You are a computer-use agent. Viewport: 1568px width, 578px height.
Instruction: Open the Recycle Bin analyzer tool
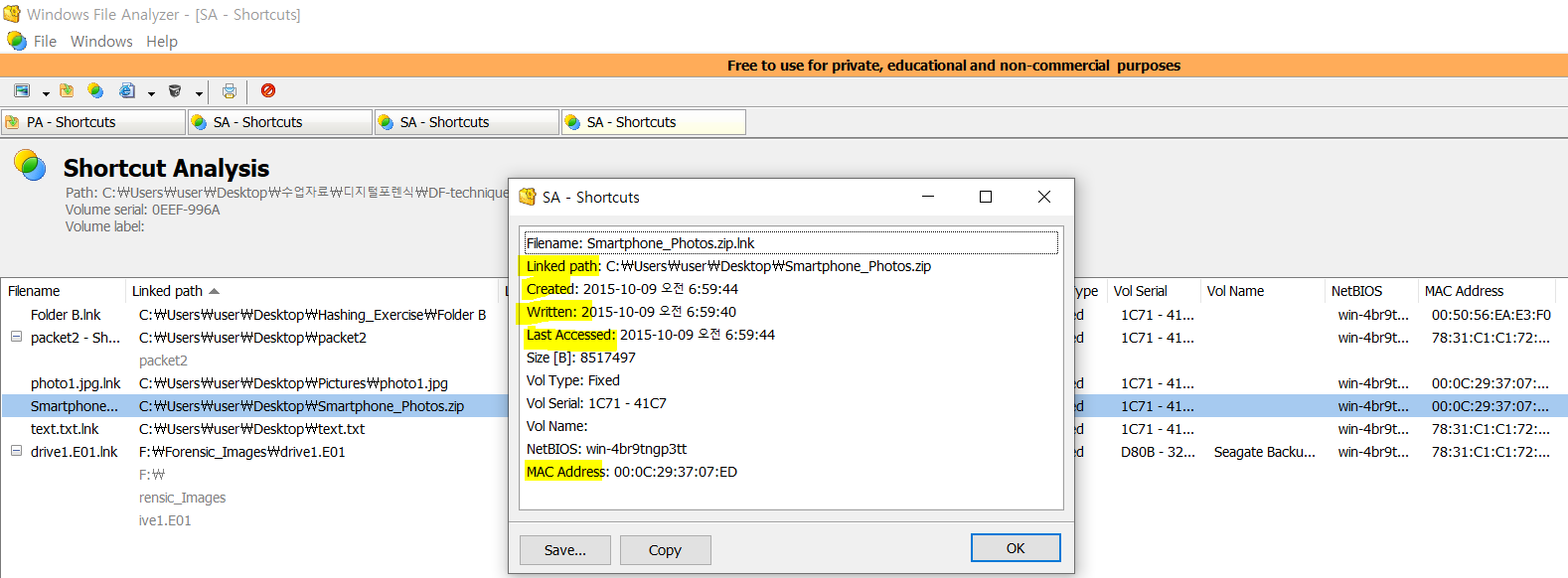pos(175,90)
